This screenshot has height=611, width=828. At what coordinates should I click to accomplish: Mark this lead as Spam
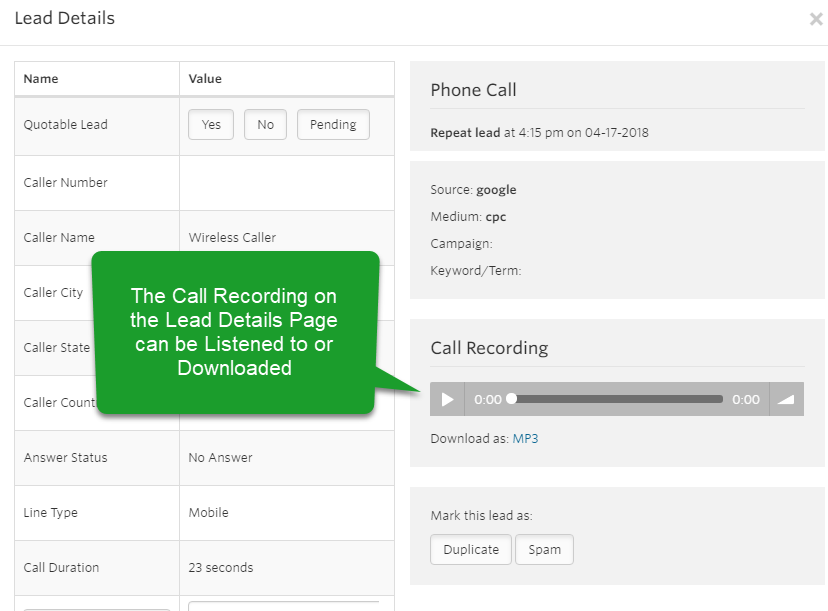point(544,550)
